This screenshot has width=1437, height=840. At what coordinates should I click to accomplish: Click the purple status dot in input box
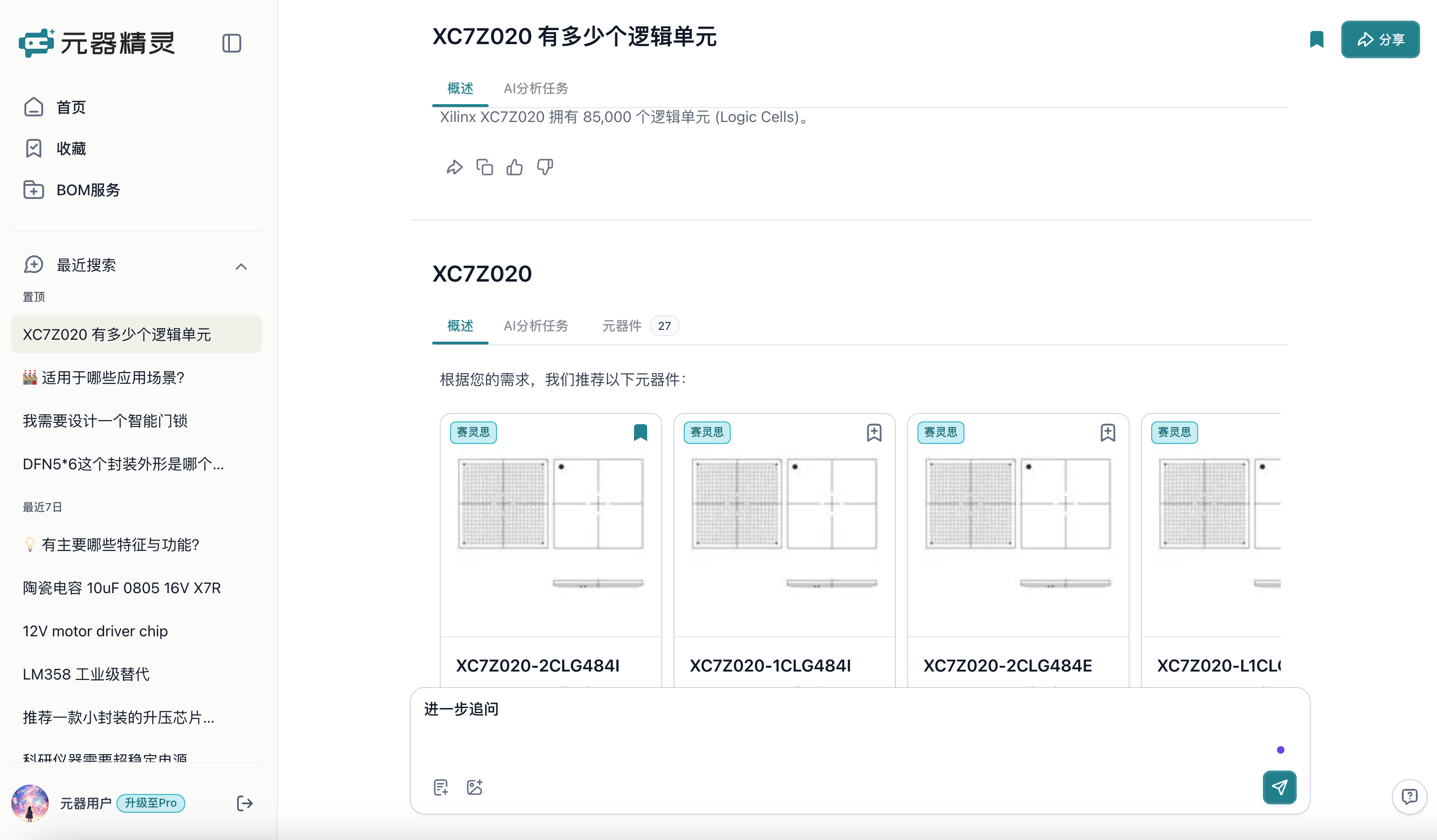(x=1281, y=749)
